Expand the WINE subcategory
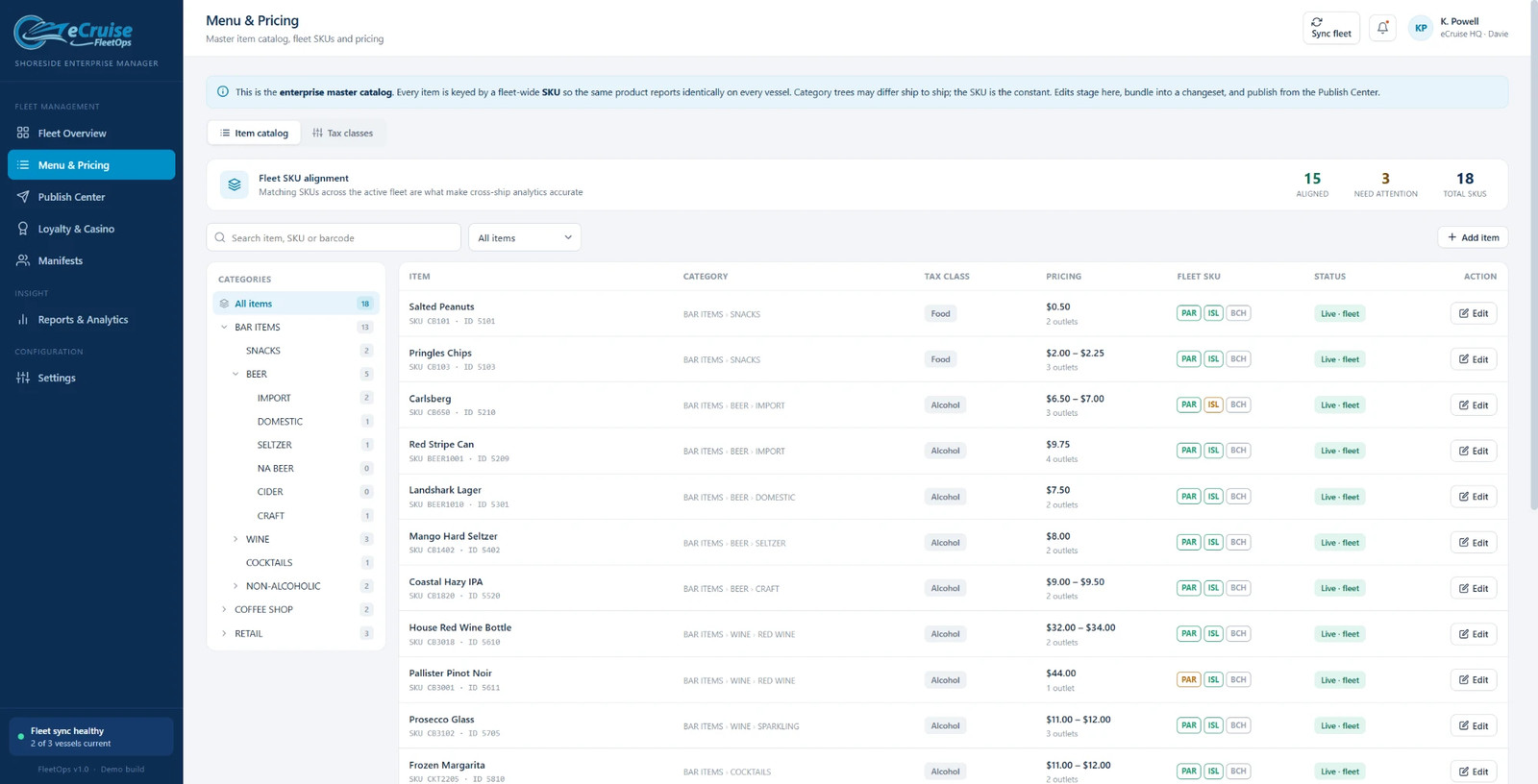Screen dimensions: 1538x784 click(236, 539)
